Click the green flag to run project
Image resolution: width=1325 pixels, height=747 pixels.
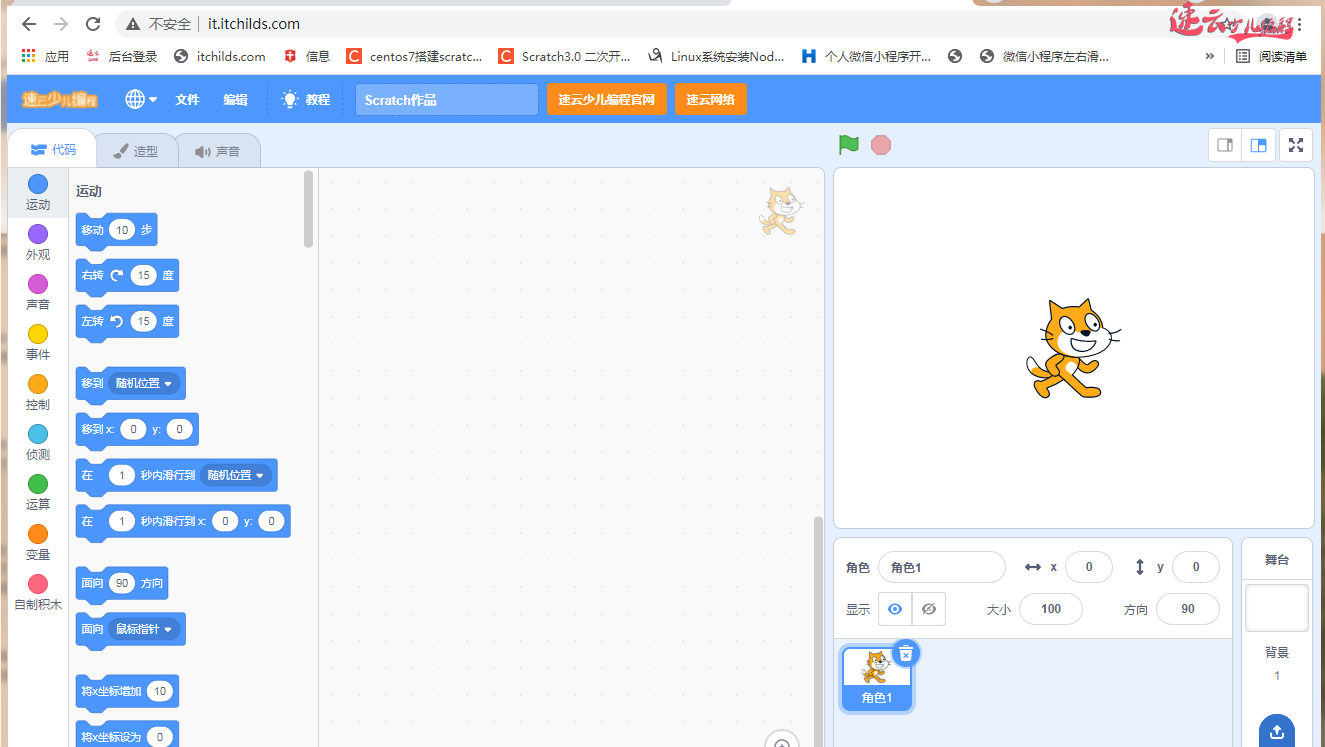coord(847,144)
